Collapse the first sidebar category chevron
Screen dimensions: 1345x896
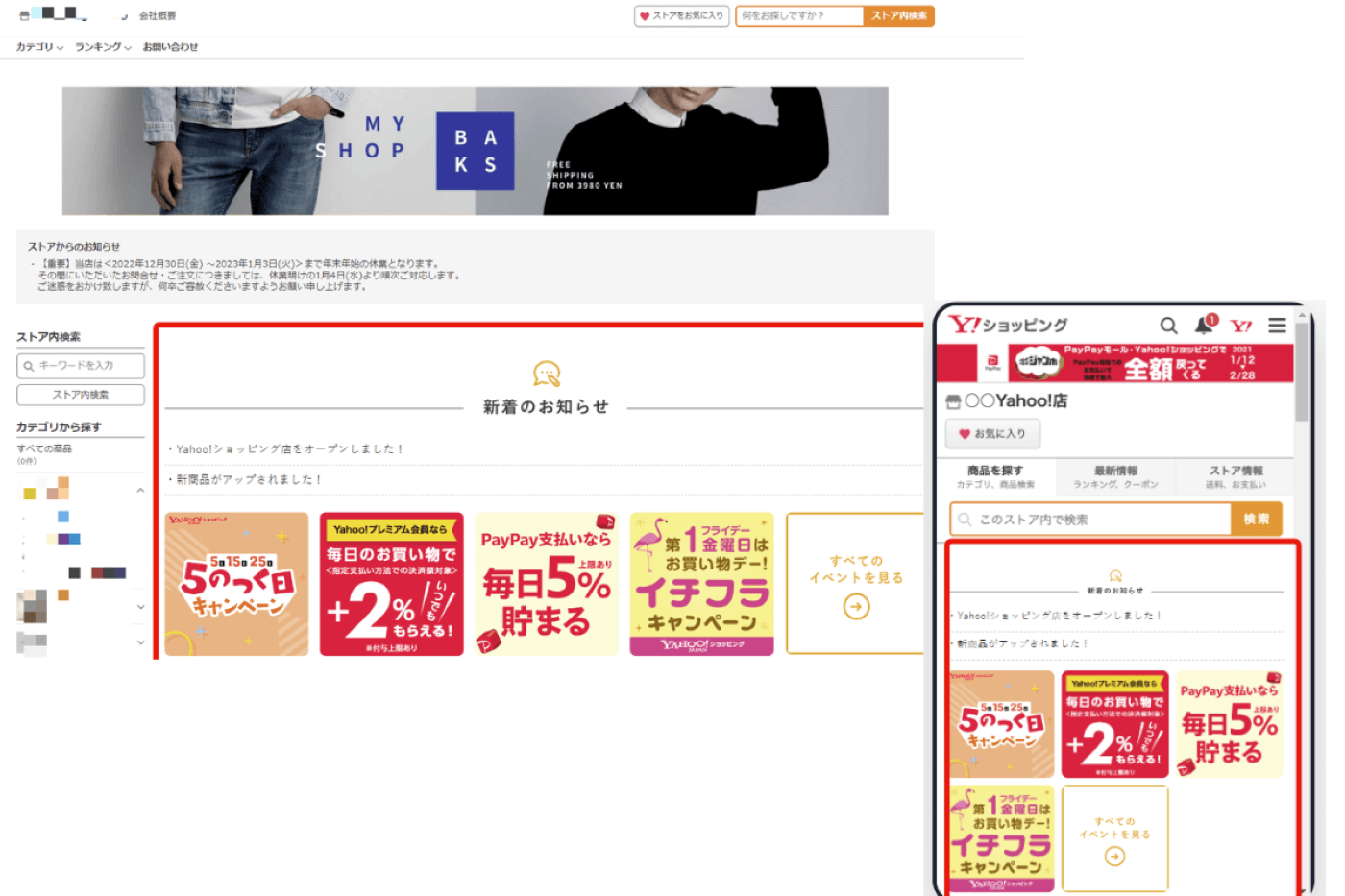[x=140, y=490]
